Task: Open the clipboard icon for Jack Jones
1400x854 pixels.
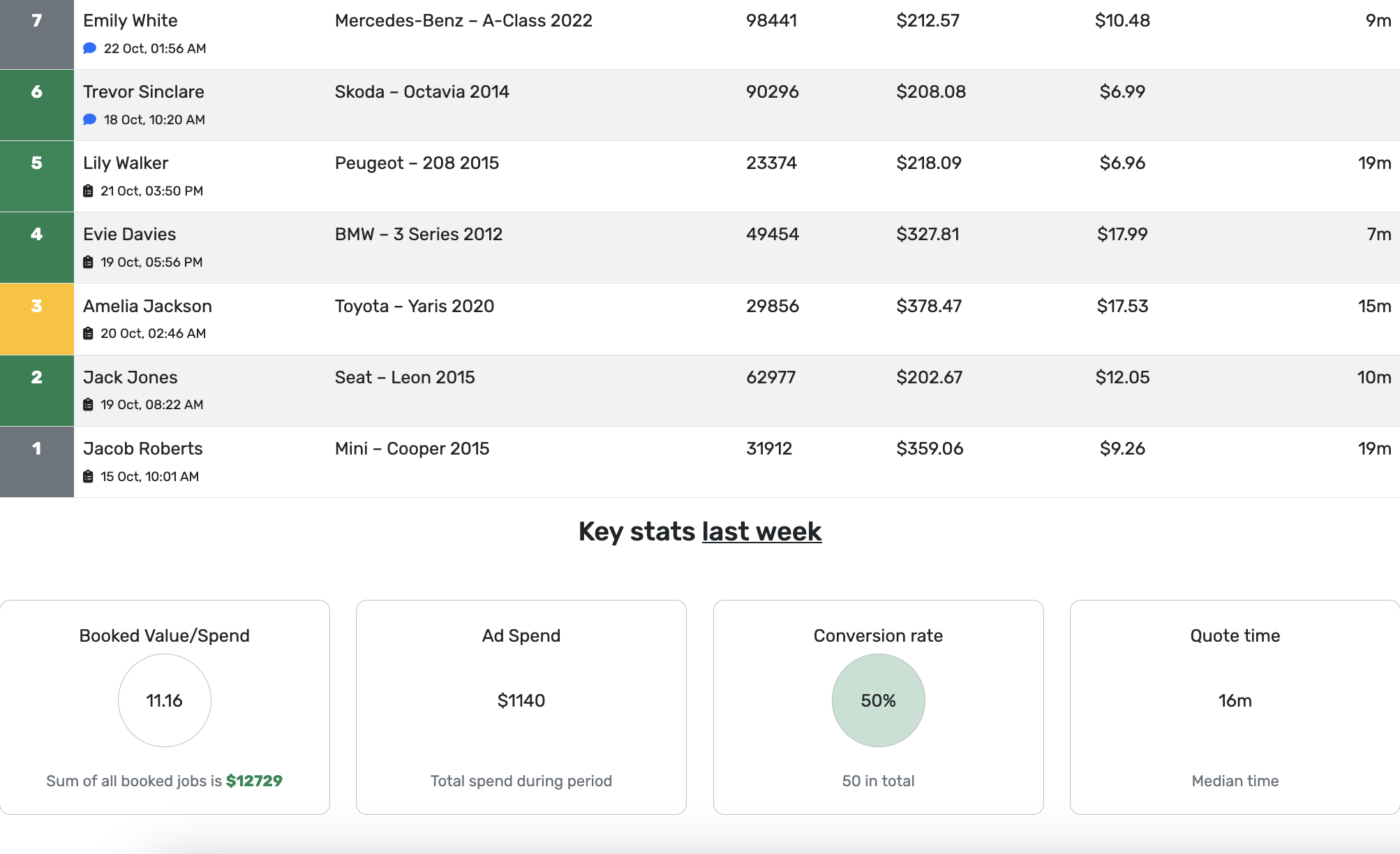Action: tap(87, 404)
